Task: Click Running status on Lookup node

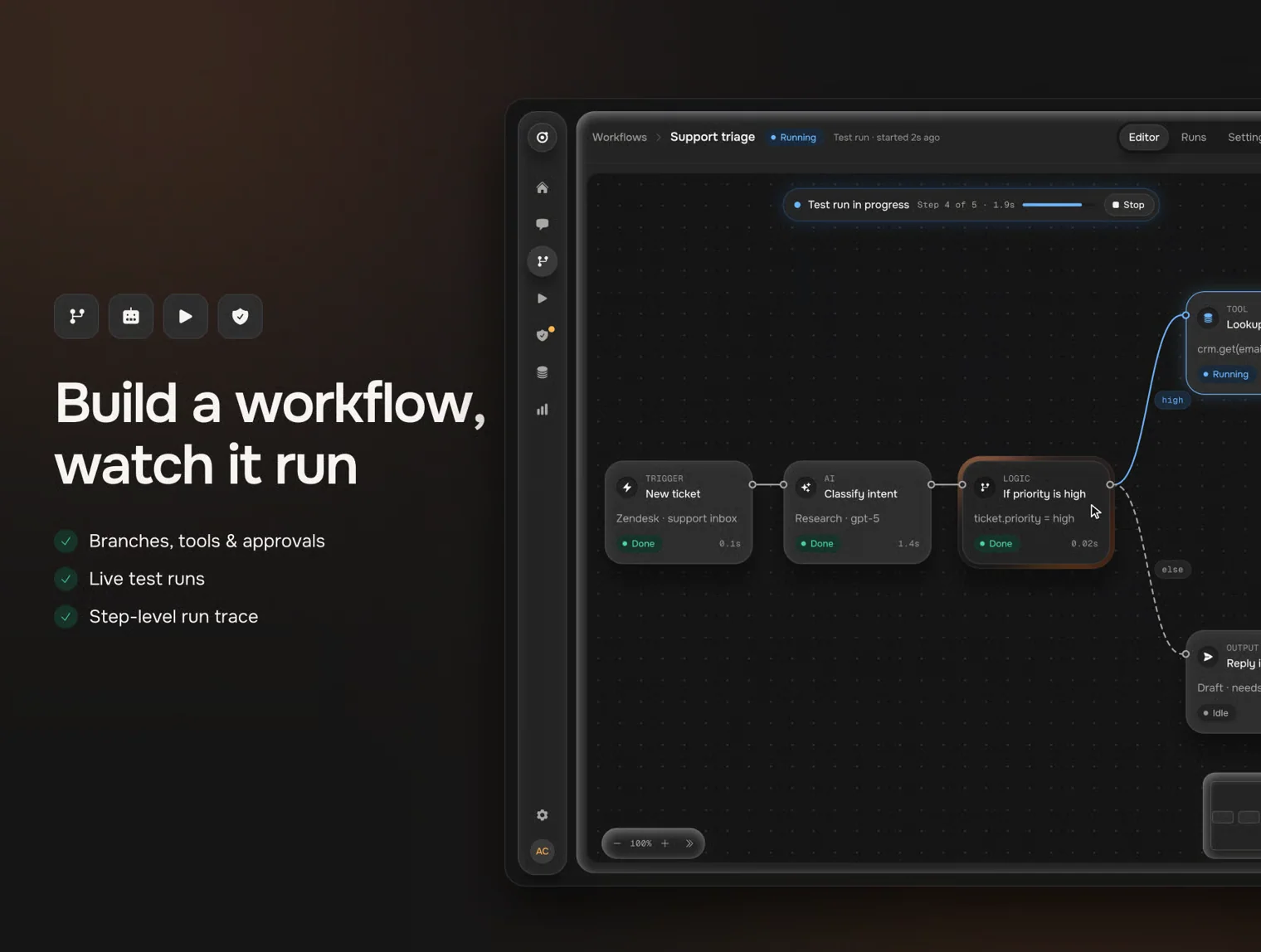Action: pos(1225,374)
